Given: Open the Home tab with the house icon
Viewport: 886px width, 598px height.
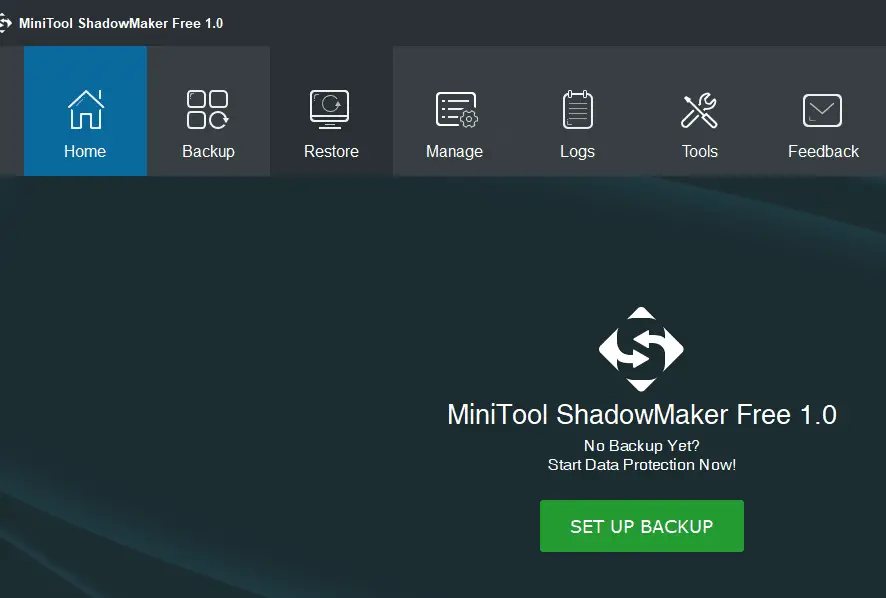Looking at the screenshot, I should coord(85,111).
